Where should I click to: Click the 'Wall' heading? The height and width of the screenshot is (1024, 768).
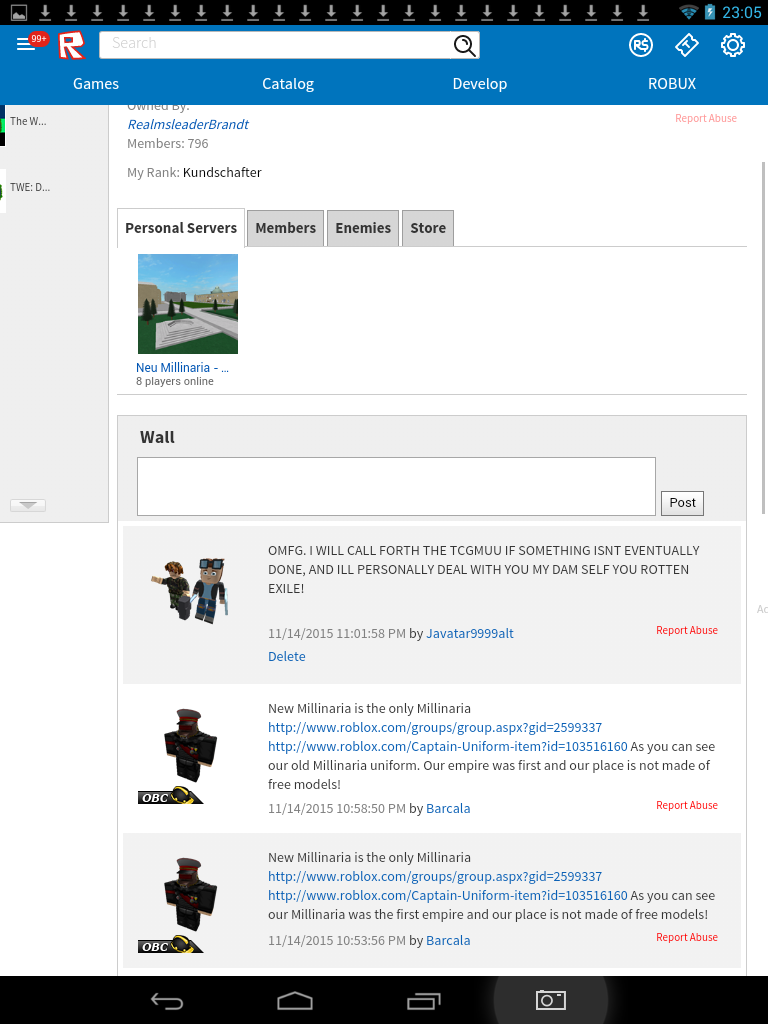(x=157, y=438)
